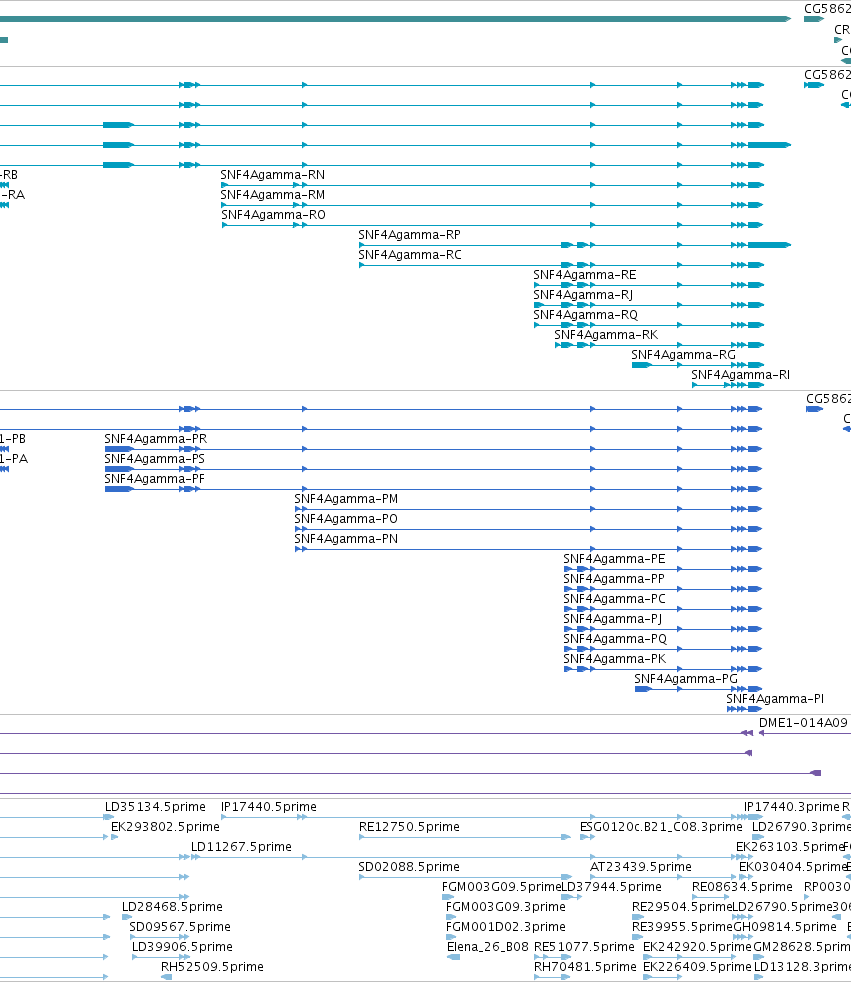Select the SNF4Agamma-PF protein label
This screenshot has width=851, height=982.
[x=154, y=479]
